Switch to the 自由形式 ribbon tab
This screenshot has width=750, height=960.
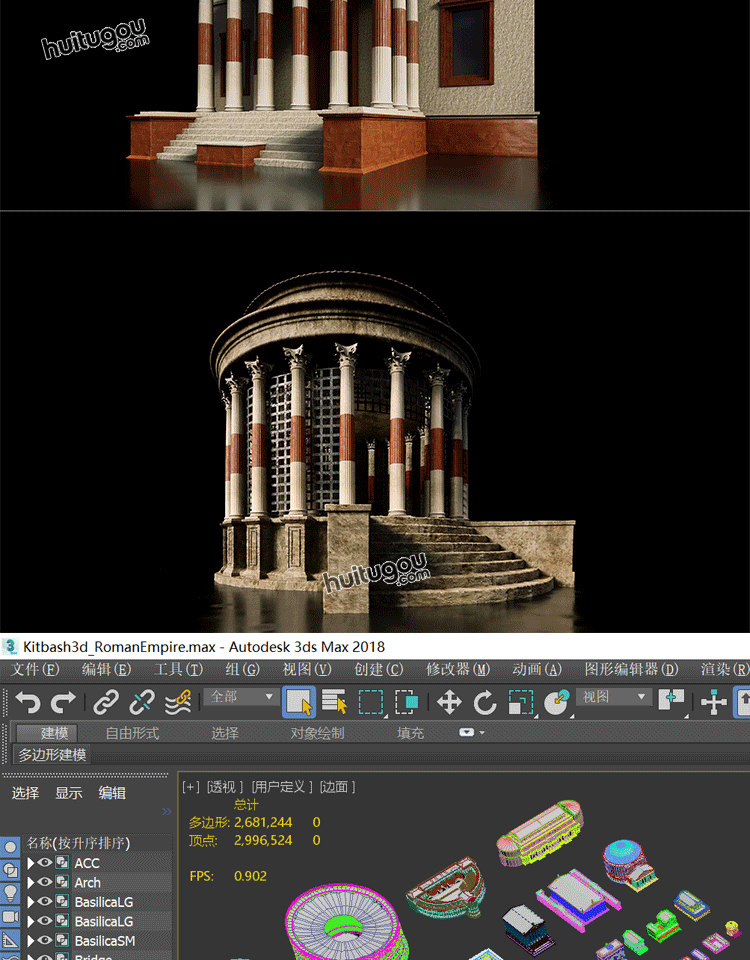pyautogui.click(x=132, y=733)
